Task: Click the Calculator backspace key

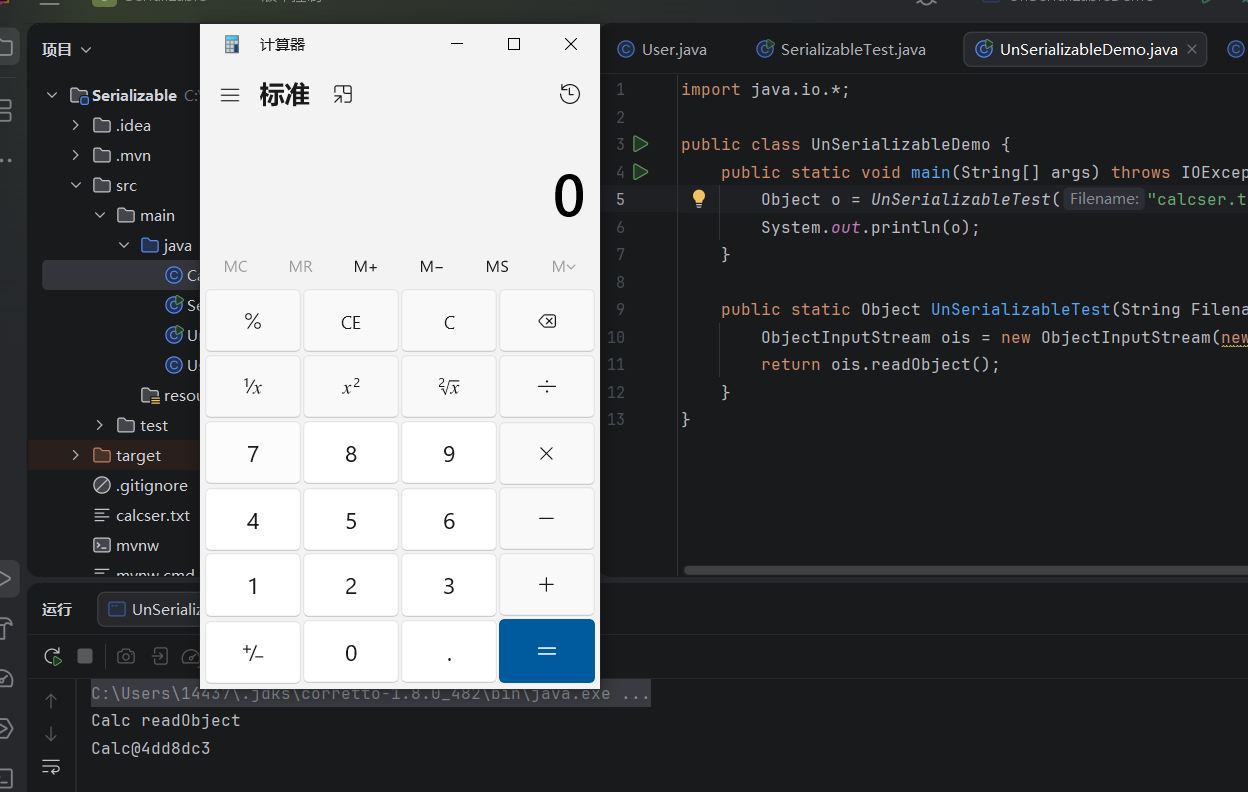Action: tap(547, 322)
